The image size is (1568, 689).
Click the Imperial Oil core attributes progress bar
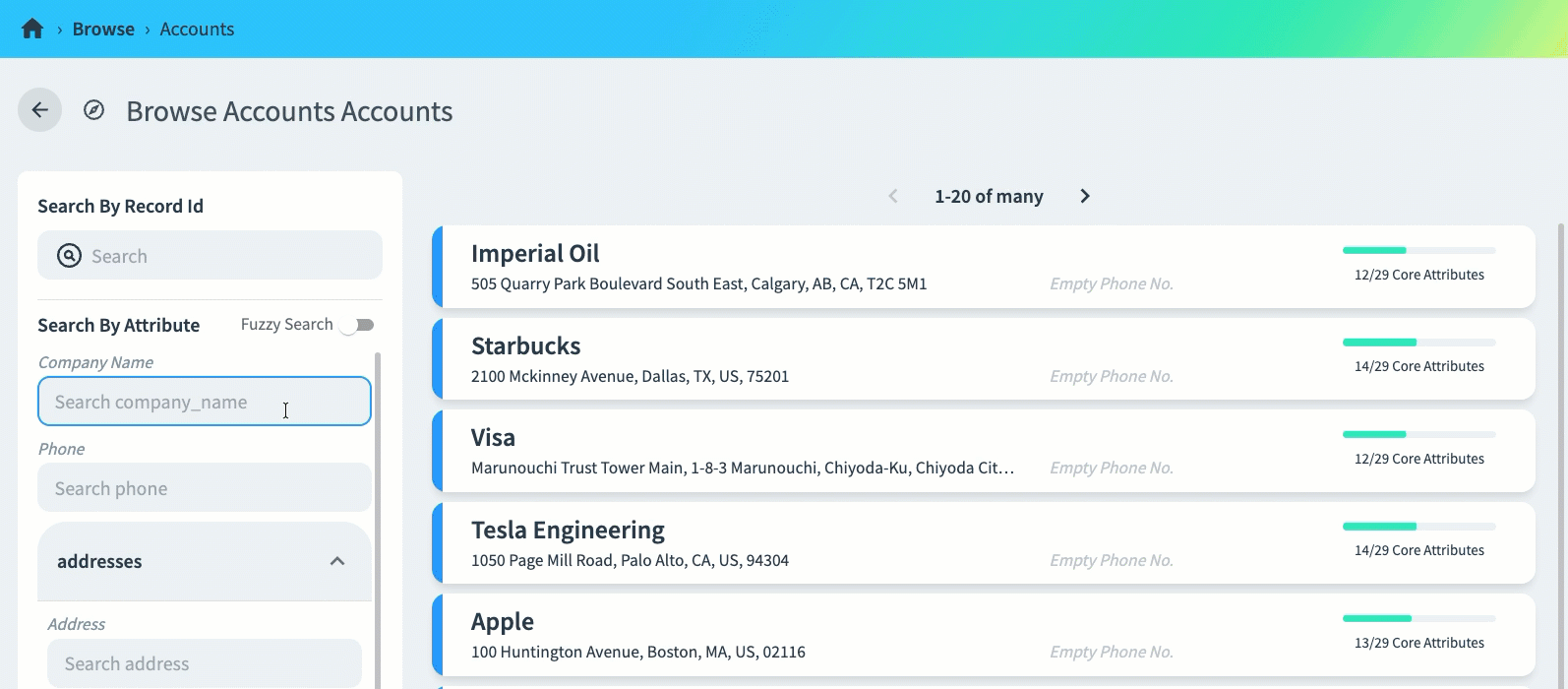(x=1419, y=250)
